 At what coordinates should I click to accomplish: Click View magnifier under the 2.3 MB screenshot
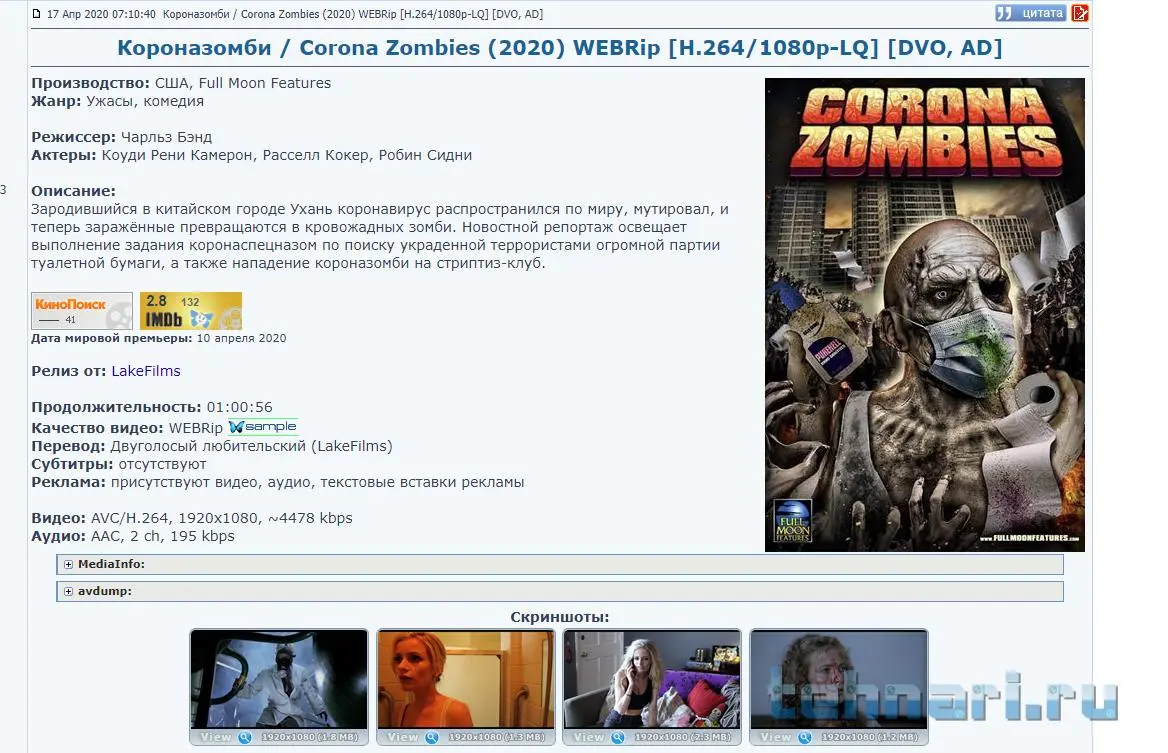point(618,737)
